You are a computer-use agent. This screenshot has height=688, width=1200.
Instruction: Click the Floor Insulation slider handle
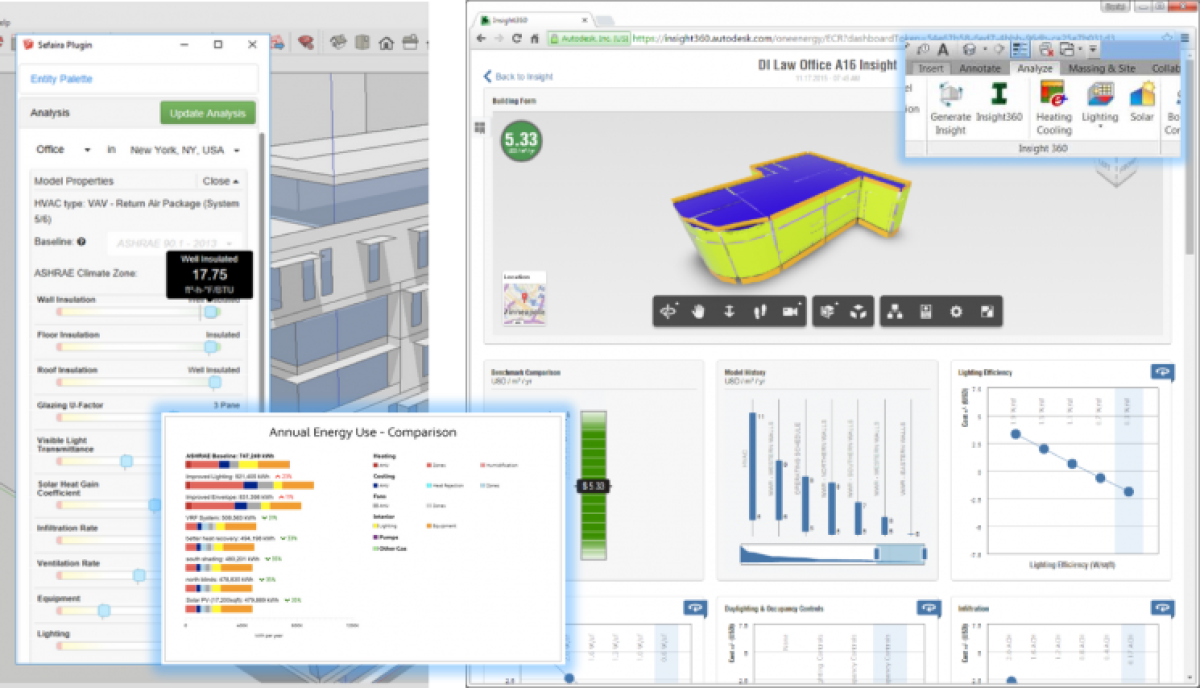[x=211, y=347]
